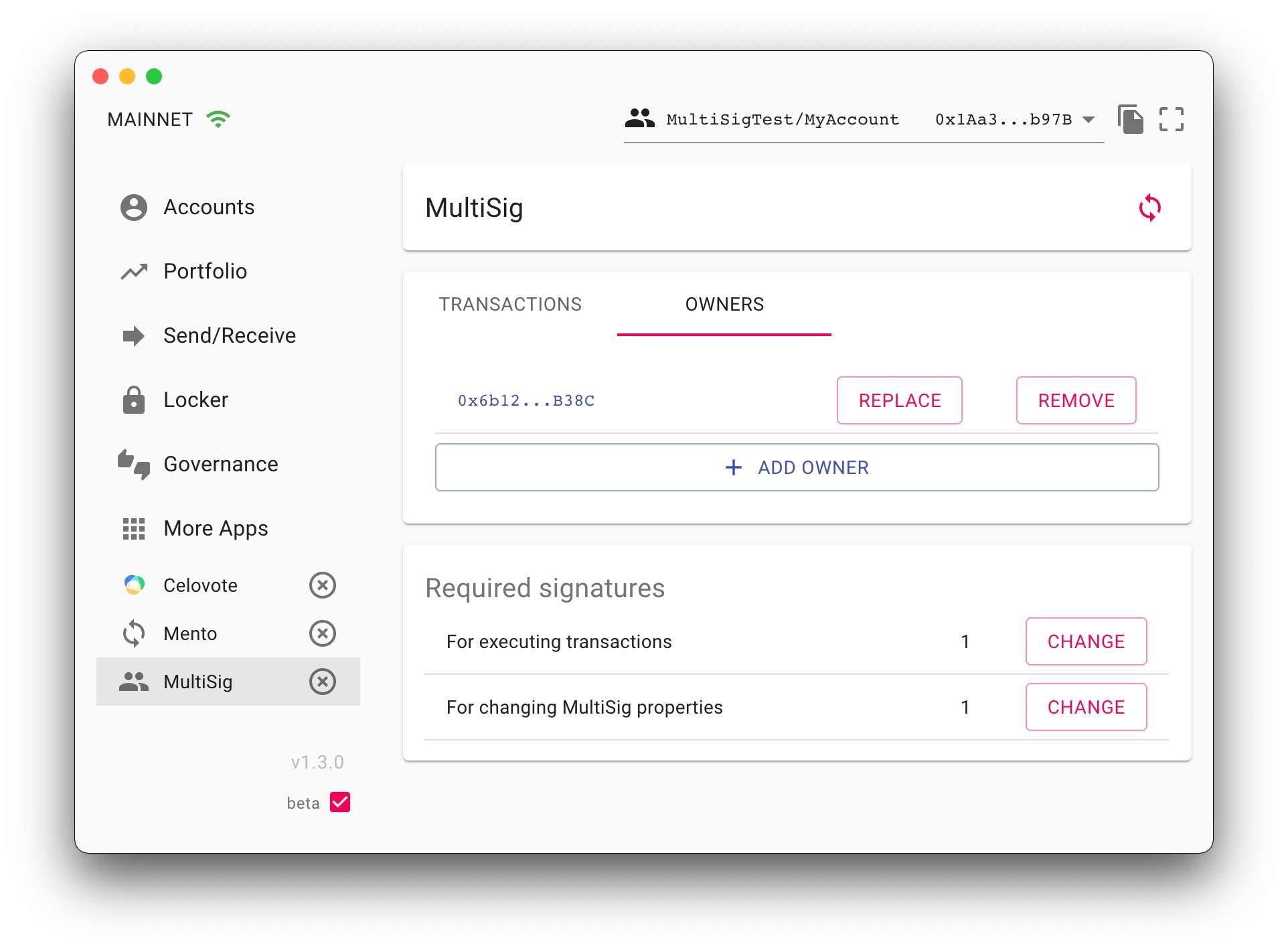Click the MultiSig refresh icon
This screenshot has width=1288, height=952.
(x=1149, y=208)
